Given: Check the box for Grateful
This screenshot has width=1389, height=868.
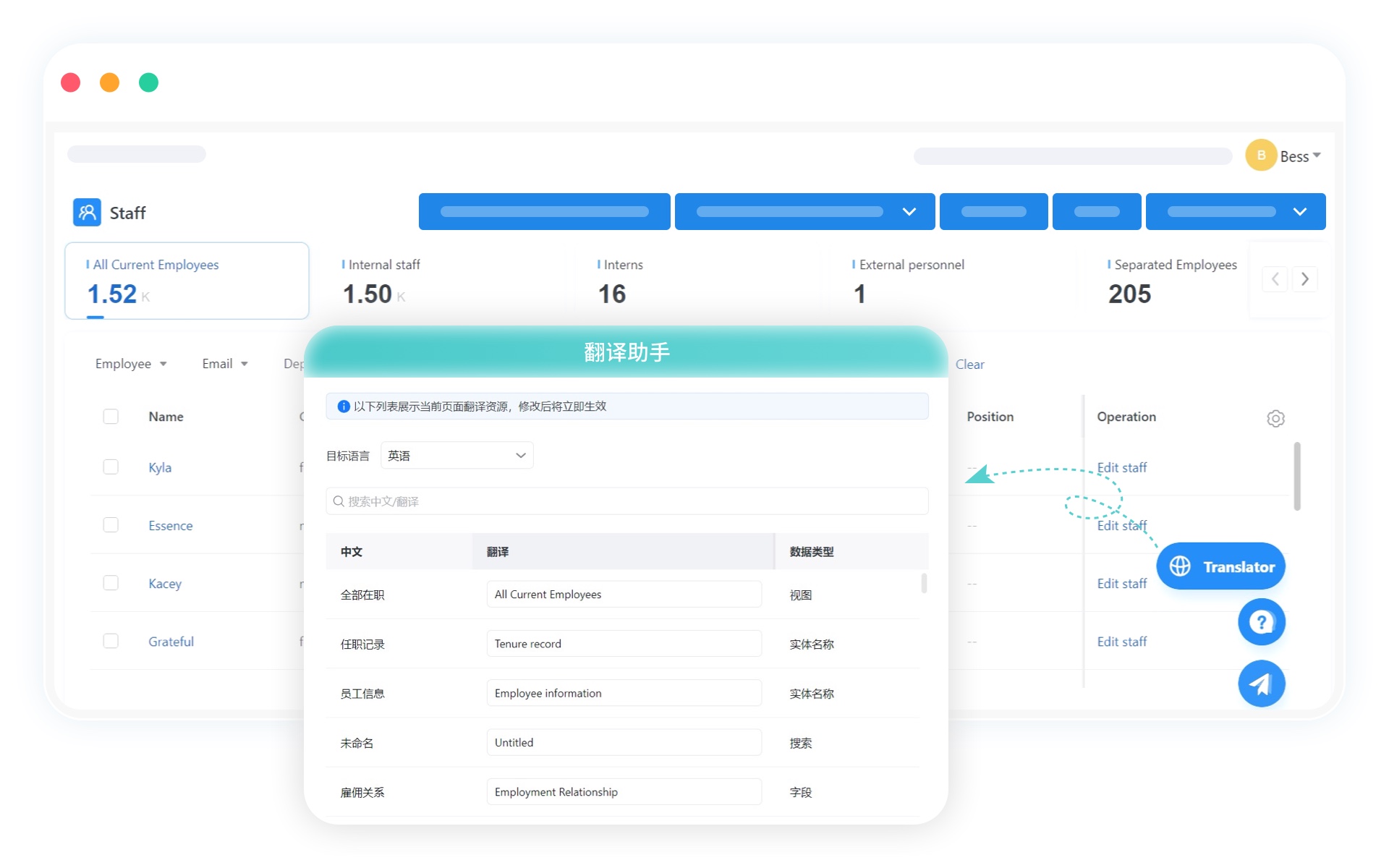Looking at the screenshot, I should (x=111, y=641).
